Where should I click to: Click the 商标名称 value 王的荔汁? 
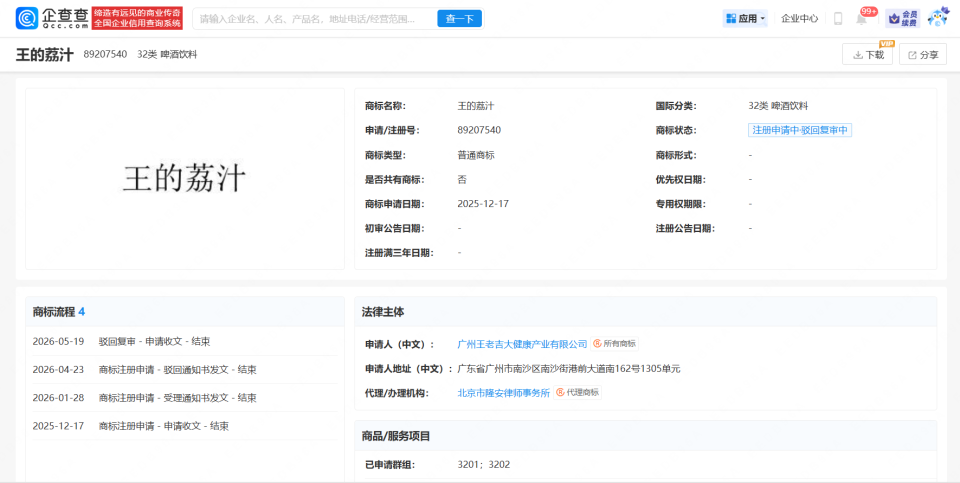pyautogui.click(x=476, y=106)
